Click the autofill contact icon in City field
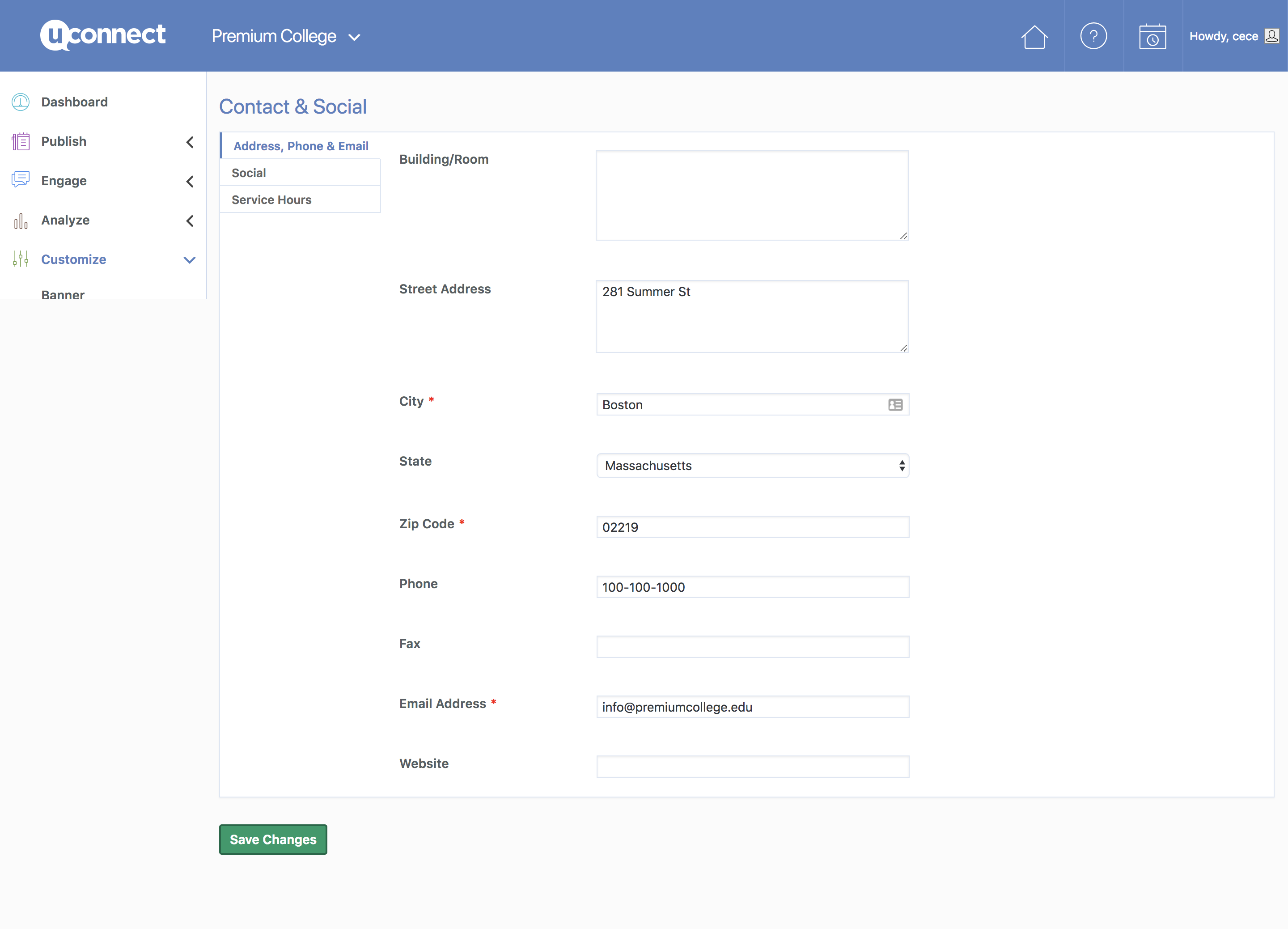The height and width of the screenshot is (929, 1288). (895, 405)
